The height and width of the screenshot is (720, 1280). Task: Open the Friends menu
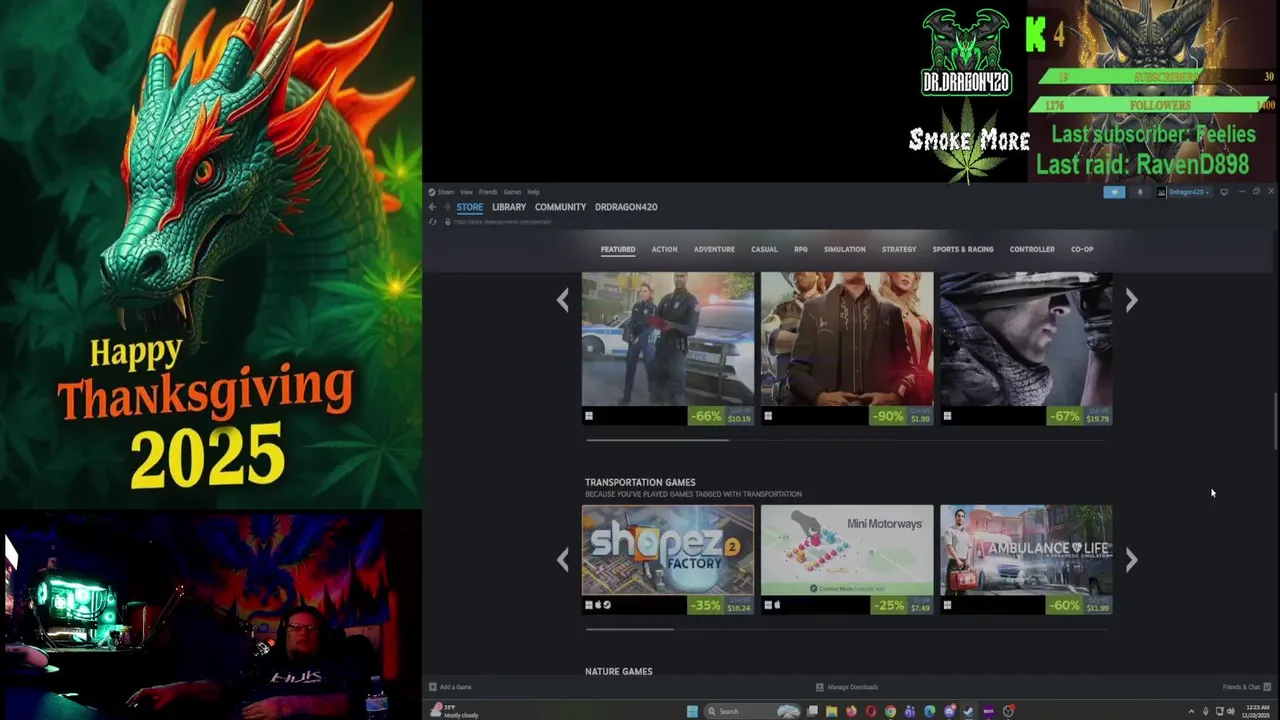[488, 192]
